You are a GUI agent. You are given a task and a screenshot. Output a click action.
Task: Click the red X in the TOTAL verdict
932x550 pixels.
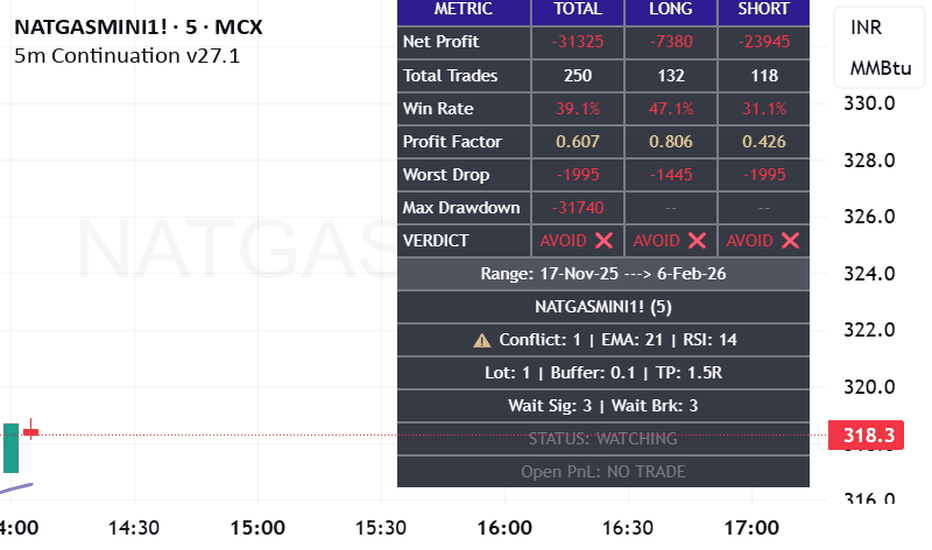pos(604,240)
